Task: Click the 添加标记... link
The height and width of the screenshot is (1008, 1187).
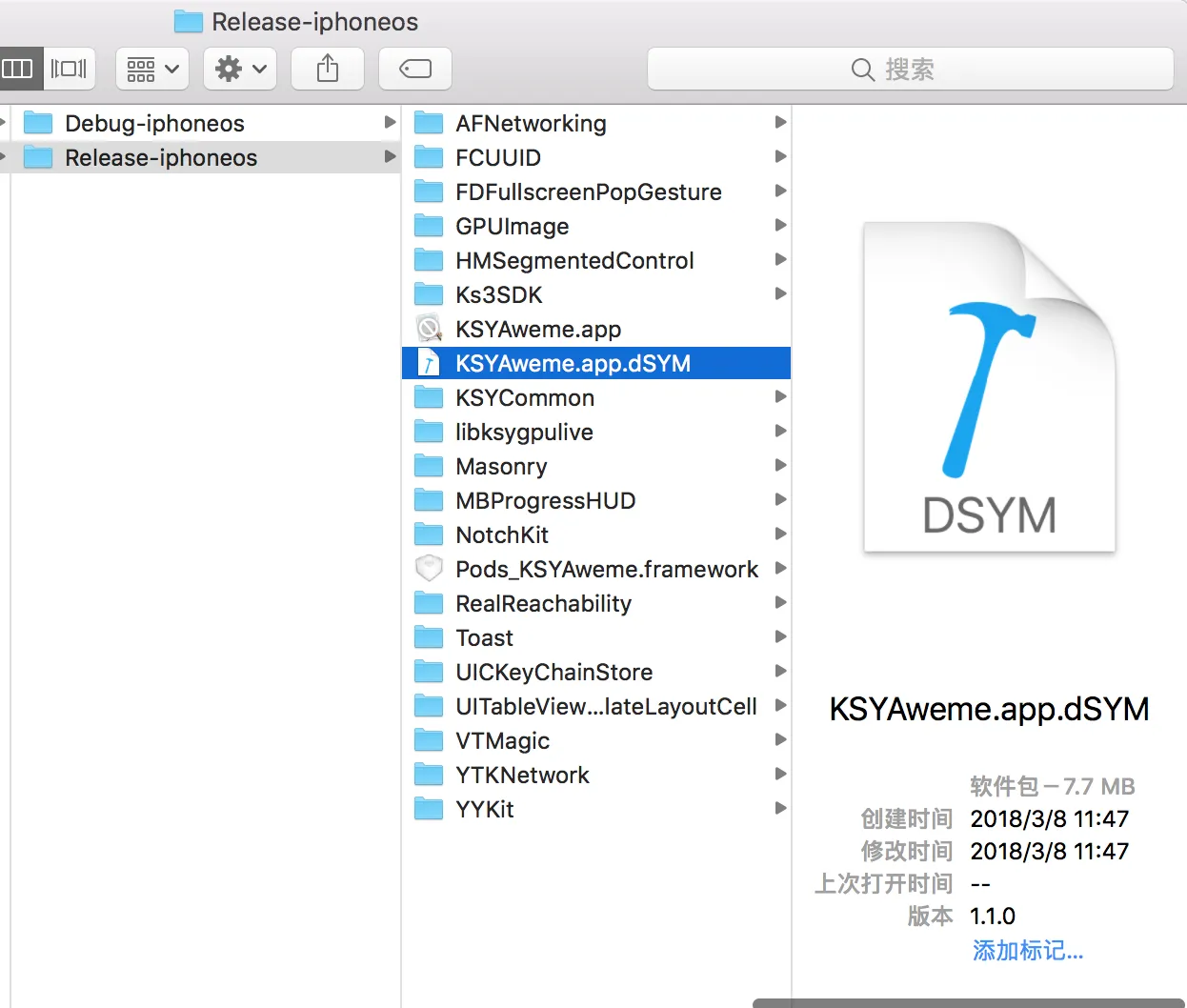Action: 1027,950
